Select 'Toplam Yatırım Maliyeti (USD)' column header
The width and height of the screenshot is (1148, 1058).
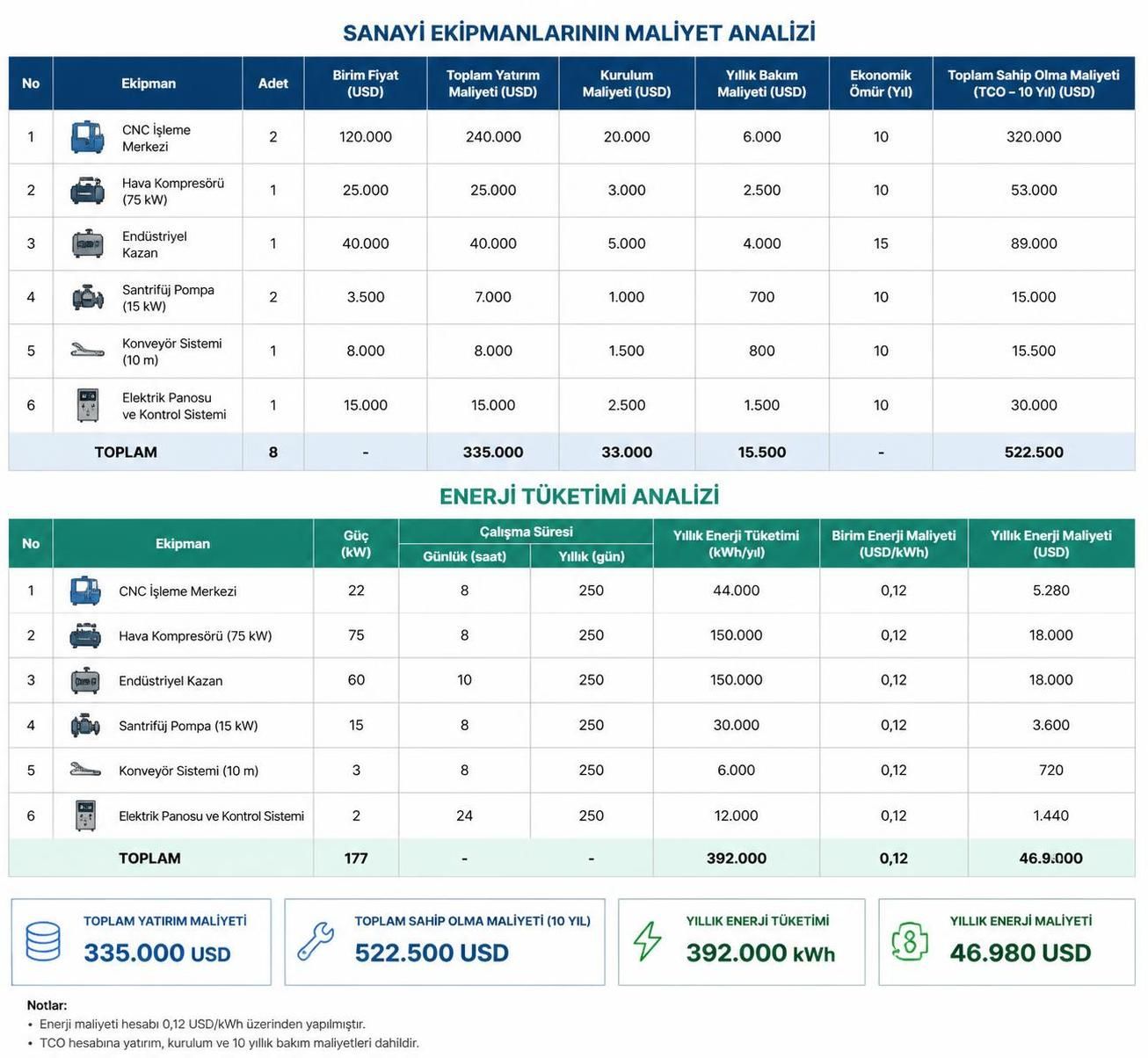pyautogui.click(x=493, y=83)
